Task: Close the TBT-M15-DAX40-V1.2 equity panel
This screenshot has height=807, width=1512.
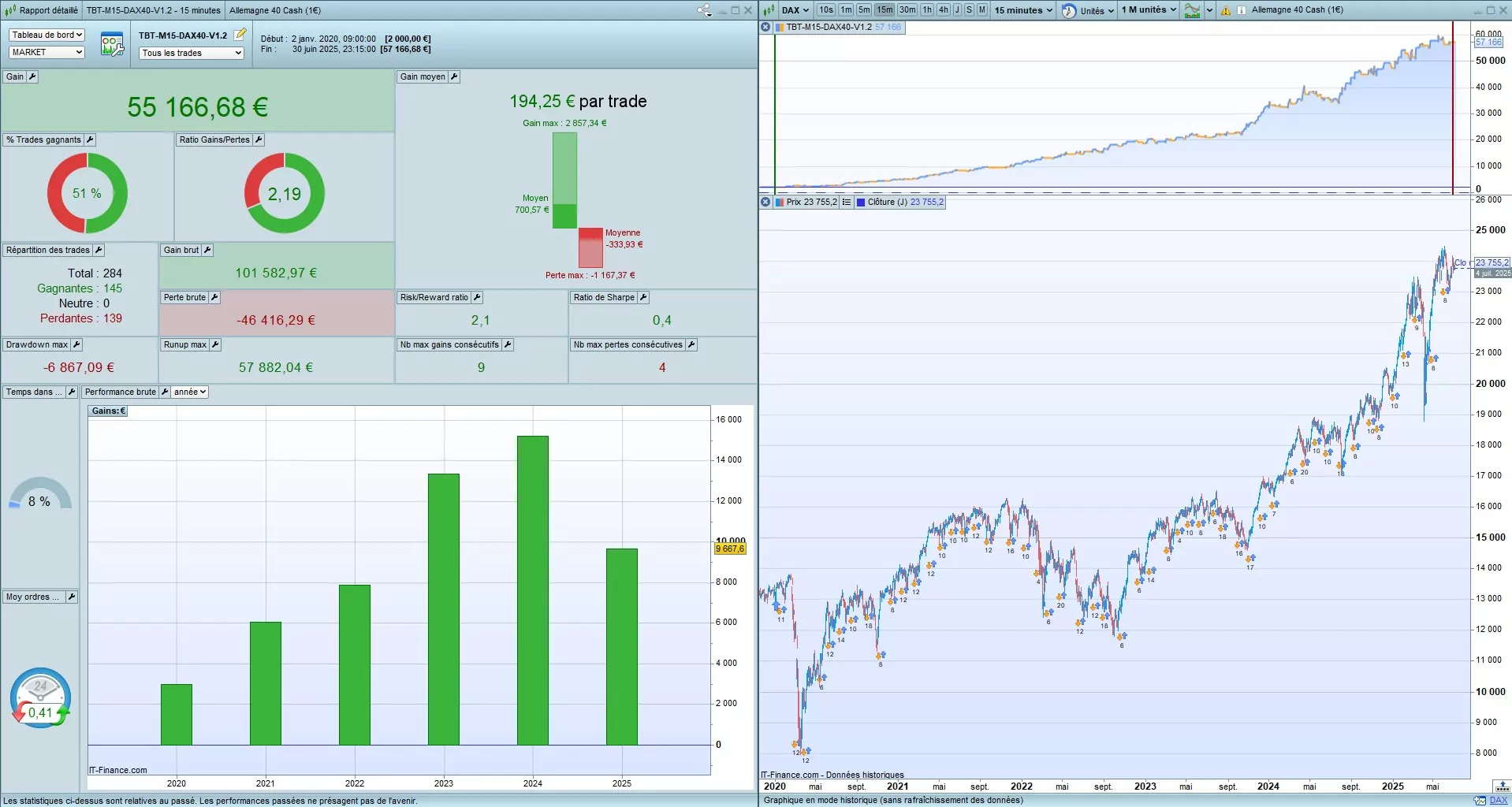Action: coord(765,27)
